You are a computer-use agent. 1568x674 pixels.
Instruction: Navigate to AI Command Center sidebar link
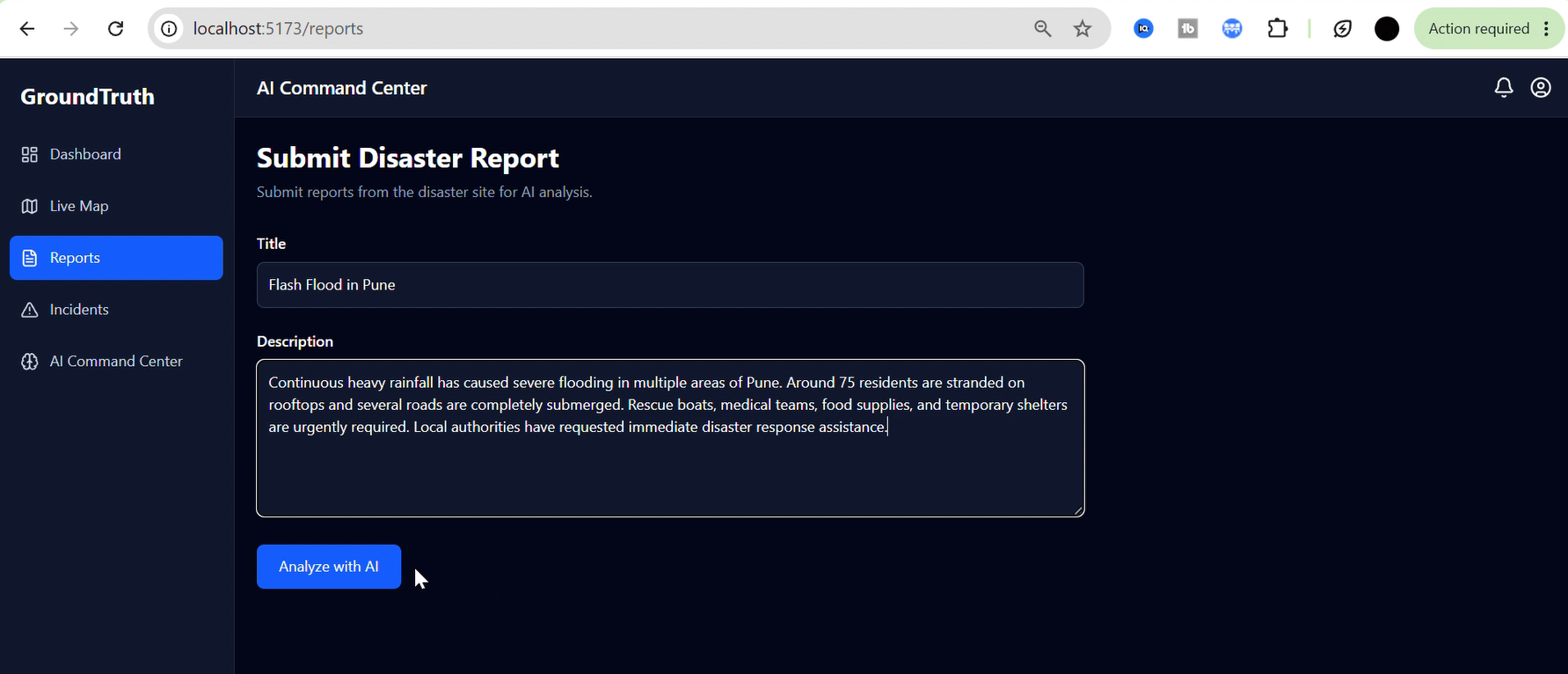[116, 362]
